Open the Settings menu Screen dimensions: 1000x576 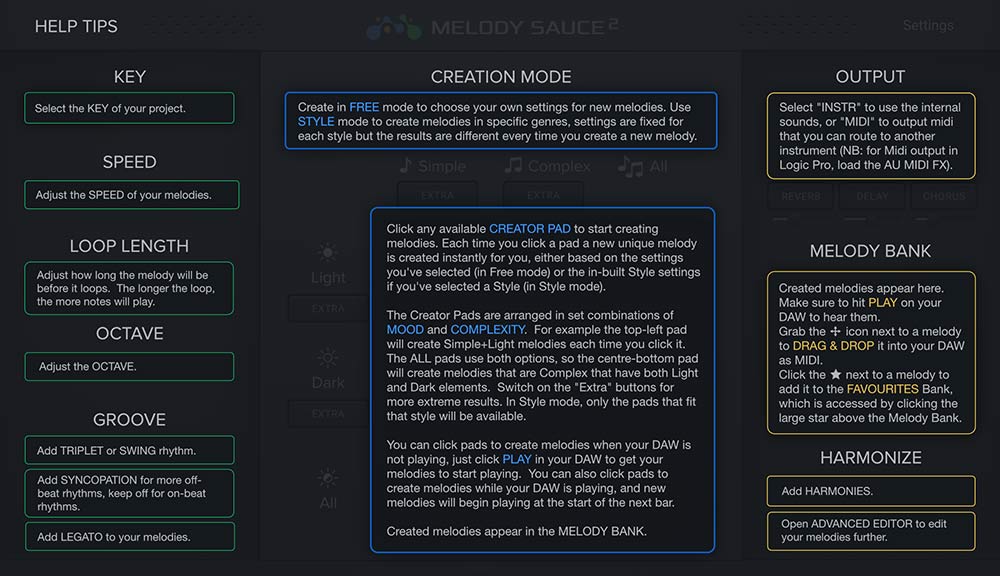coord(928,25)
